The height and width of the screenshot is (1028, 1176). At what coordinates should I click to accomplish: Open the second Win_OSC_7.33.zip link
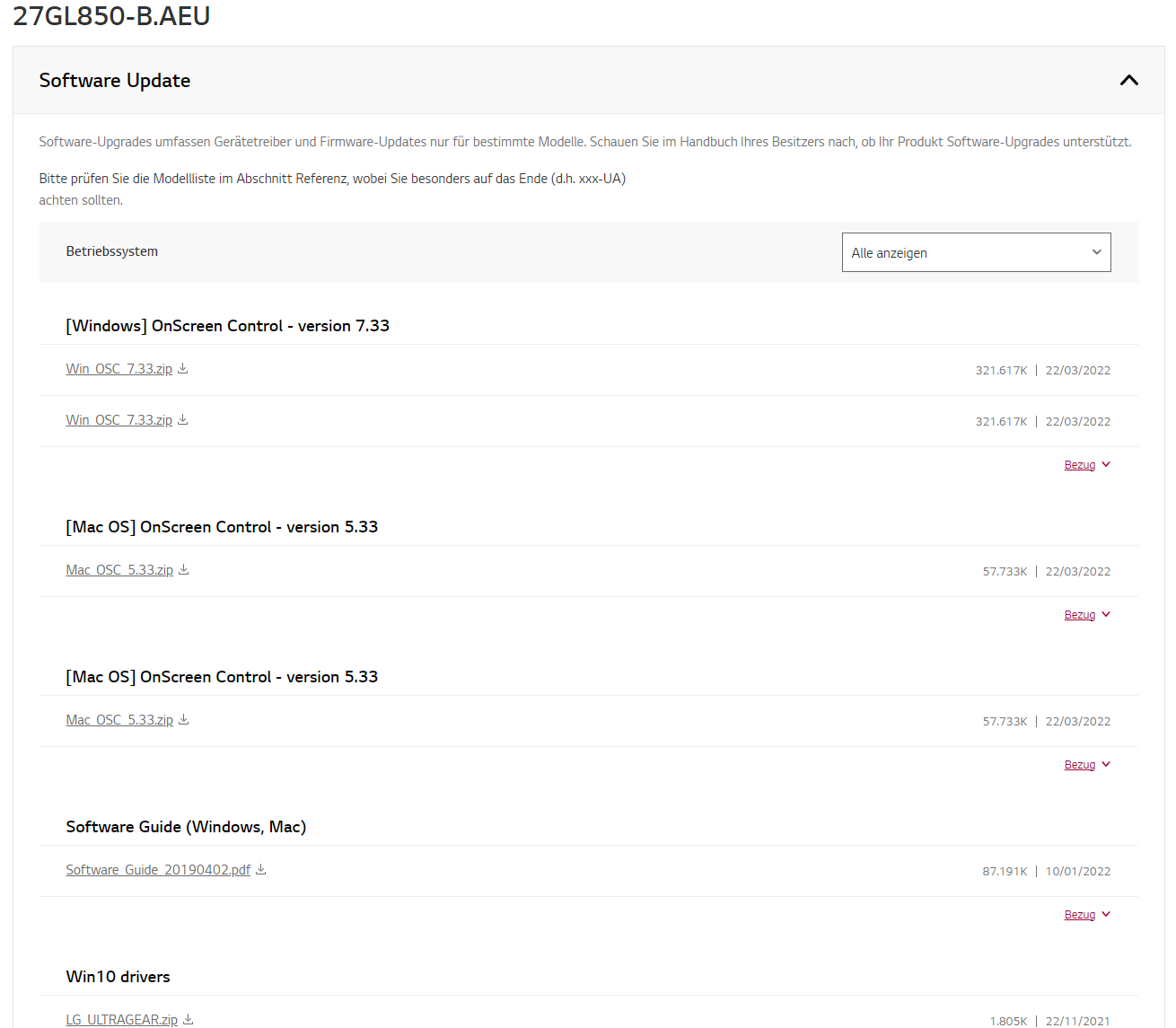[x=118, y=420]
